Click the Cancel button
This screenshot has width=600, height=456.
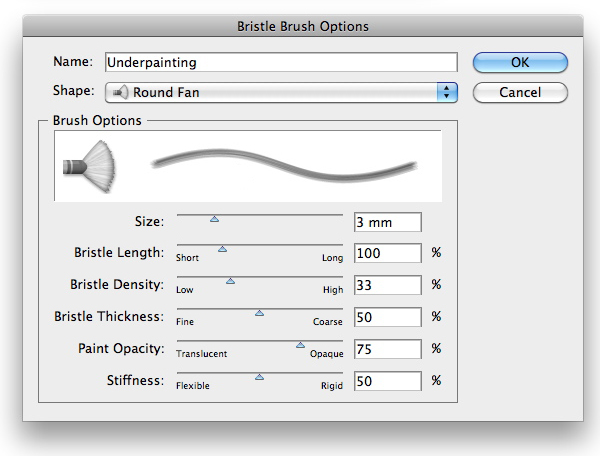(520, 93)
